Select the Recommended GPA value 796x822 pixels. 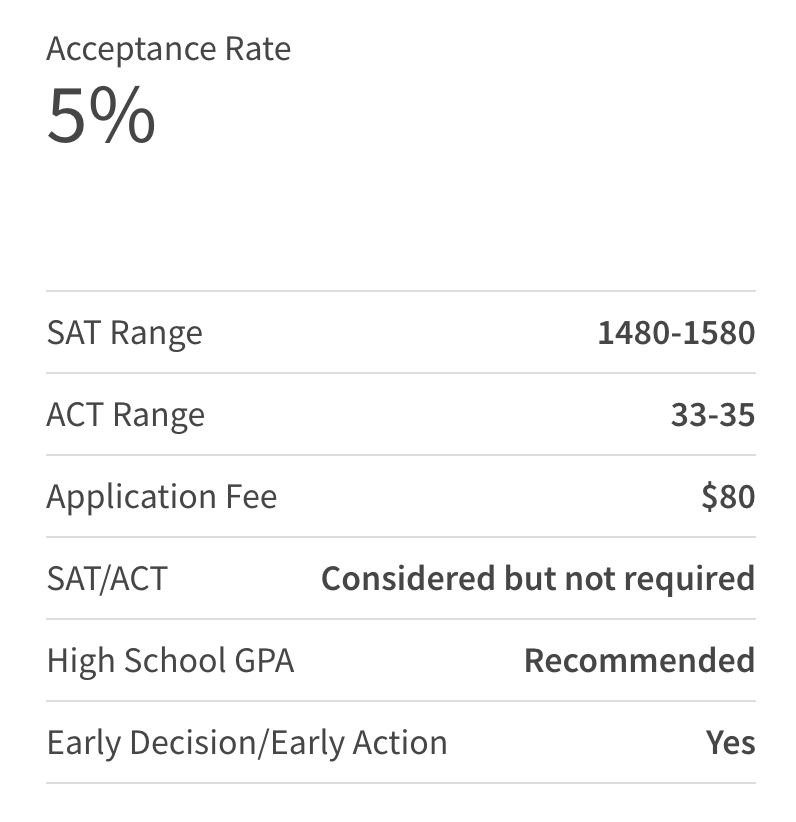[640, 660]
